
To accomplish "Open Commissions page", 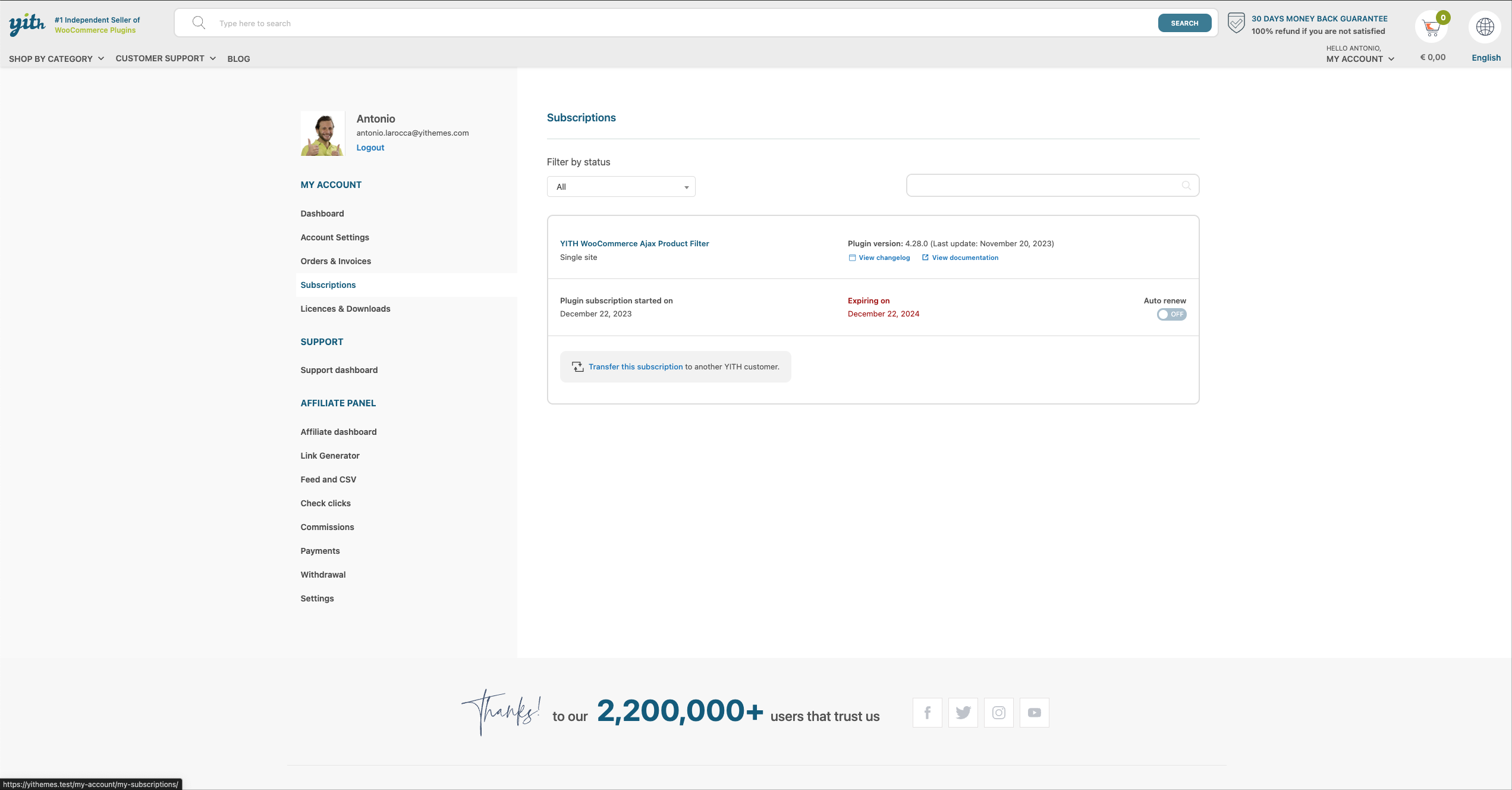I will (x=327, y=527).
